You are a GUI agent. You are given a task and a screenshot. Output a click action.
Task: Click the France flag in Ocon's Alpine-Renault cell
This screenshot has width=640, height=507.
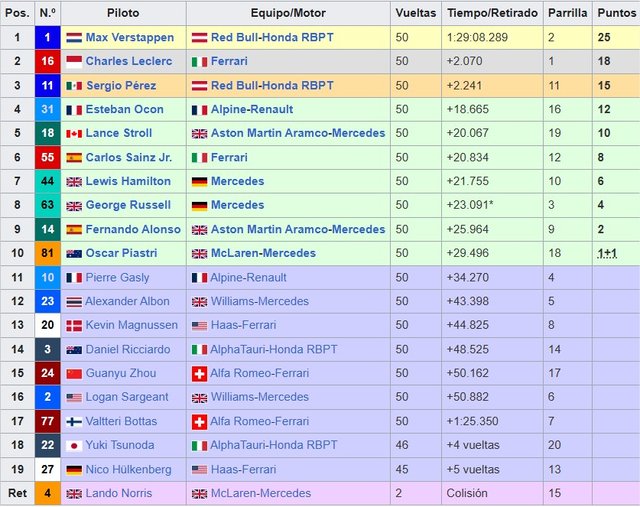point(199,110)
